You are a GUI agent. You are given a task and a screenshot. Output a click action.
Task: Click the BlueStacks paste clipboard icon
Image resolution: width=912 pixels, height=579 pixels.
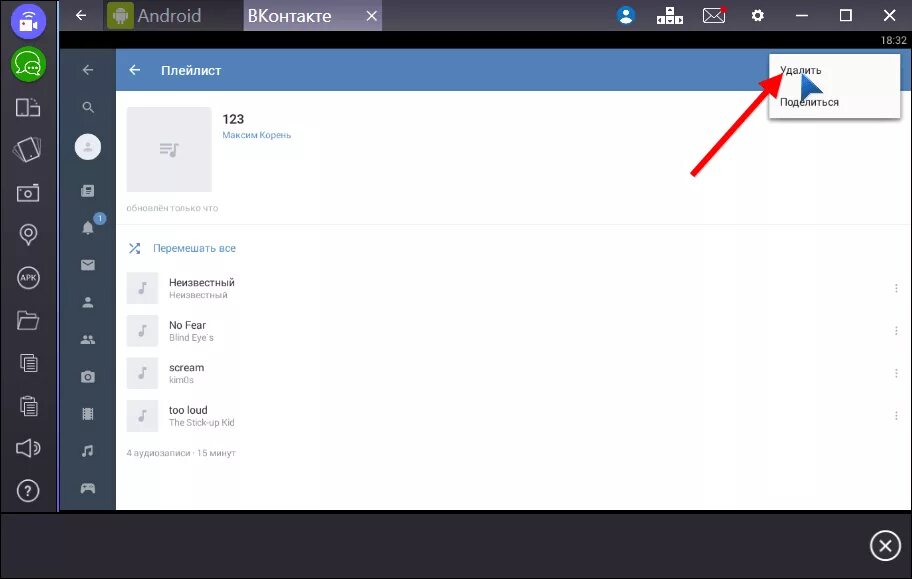click(28, 406)
